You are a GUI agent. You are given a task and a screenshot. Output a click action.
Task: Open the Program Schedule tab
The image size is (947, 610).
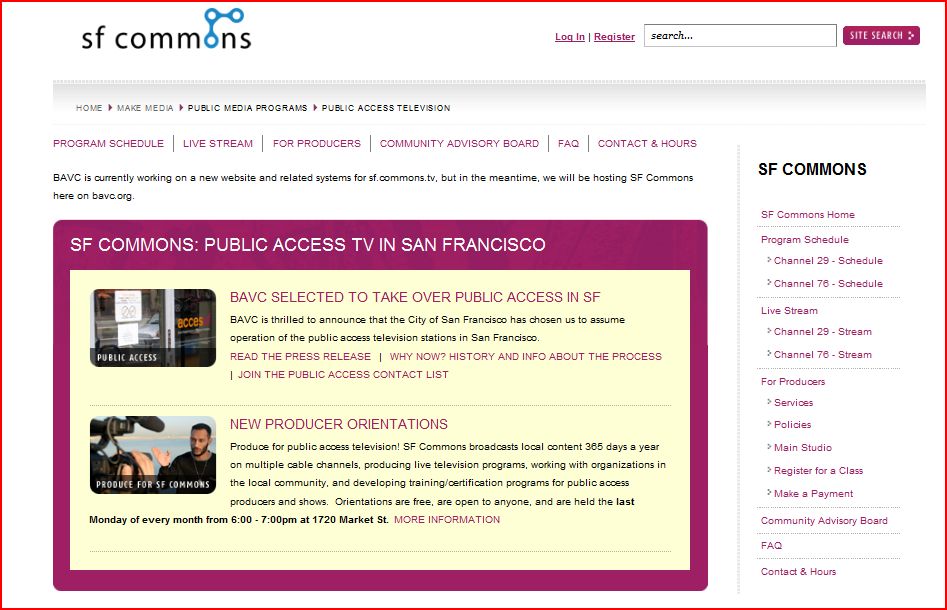click(x=108, y=144)
